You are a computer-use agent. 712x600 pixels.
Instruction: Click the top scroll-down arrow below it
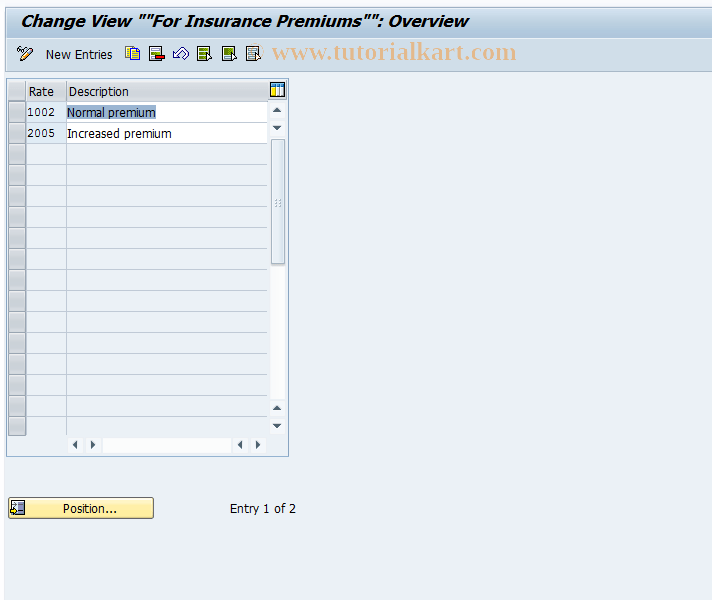(277, 128)
